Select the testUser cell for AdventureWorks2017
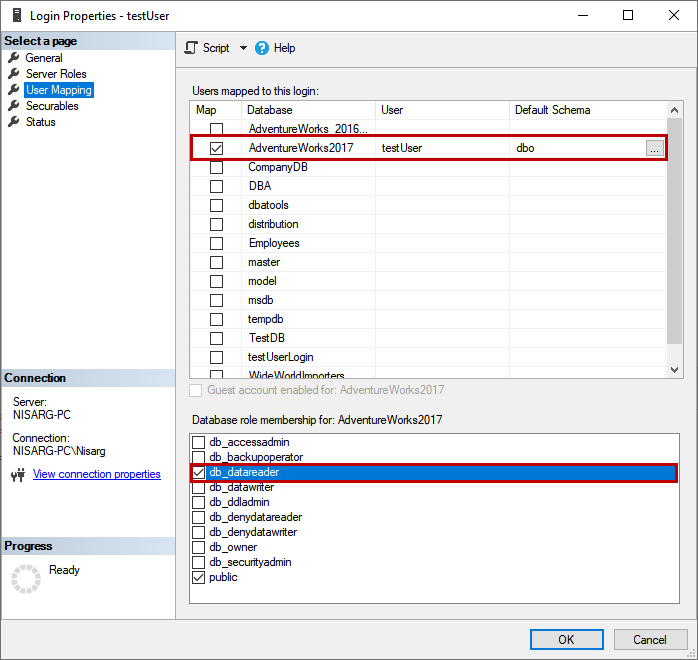This screenshot has width=698, height=660. tap(442, 148)
